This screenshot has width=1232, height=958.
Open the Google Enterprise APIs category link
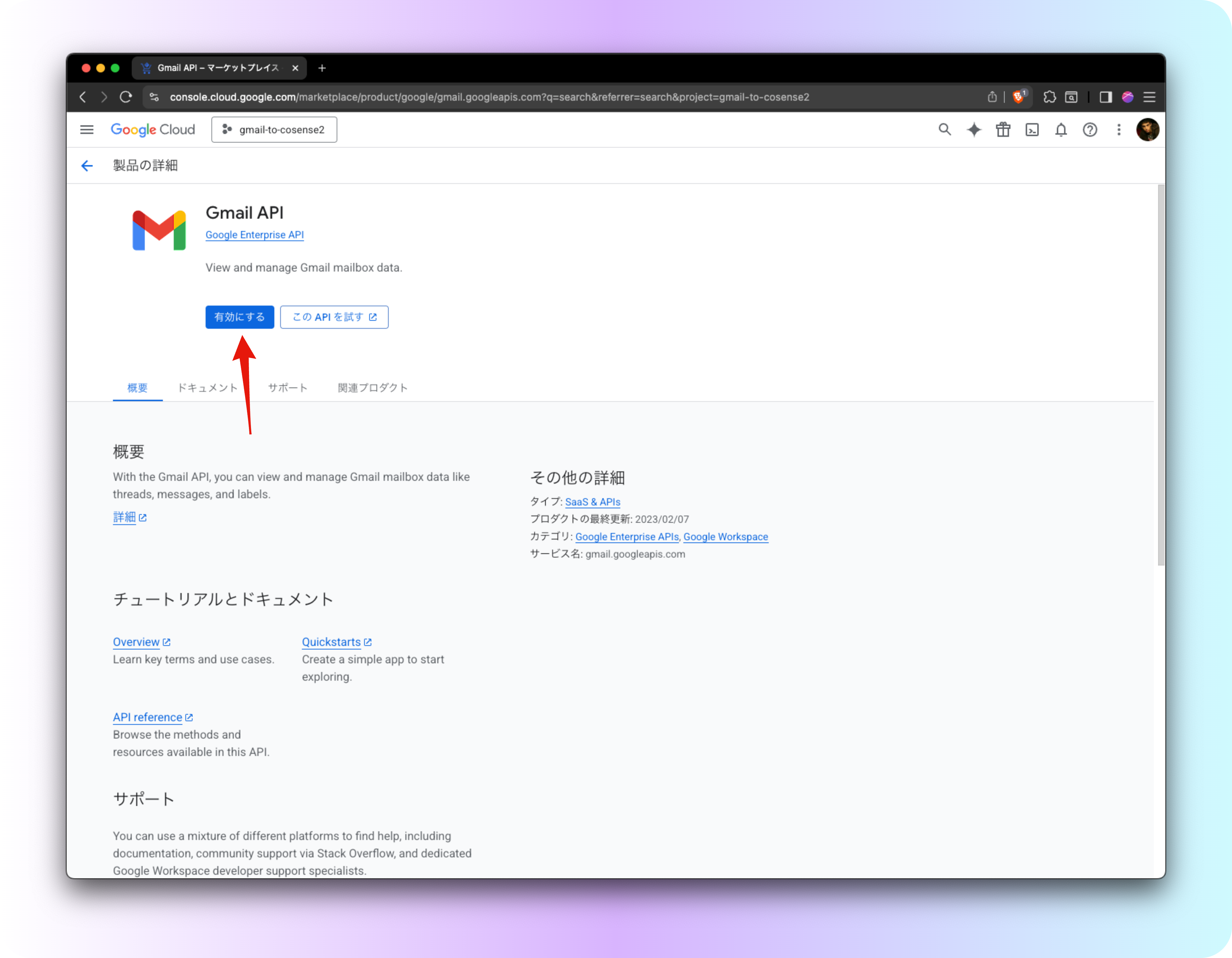pyautogui.click(x=627, y=537)
